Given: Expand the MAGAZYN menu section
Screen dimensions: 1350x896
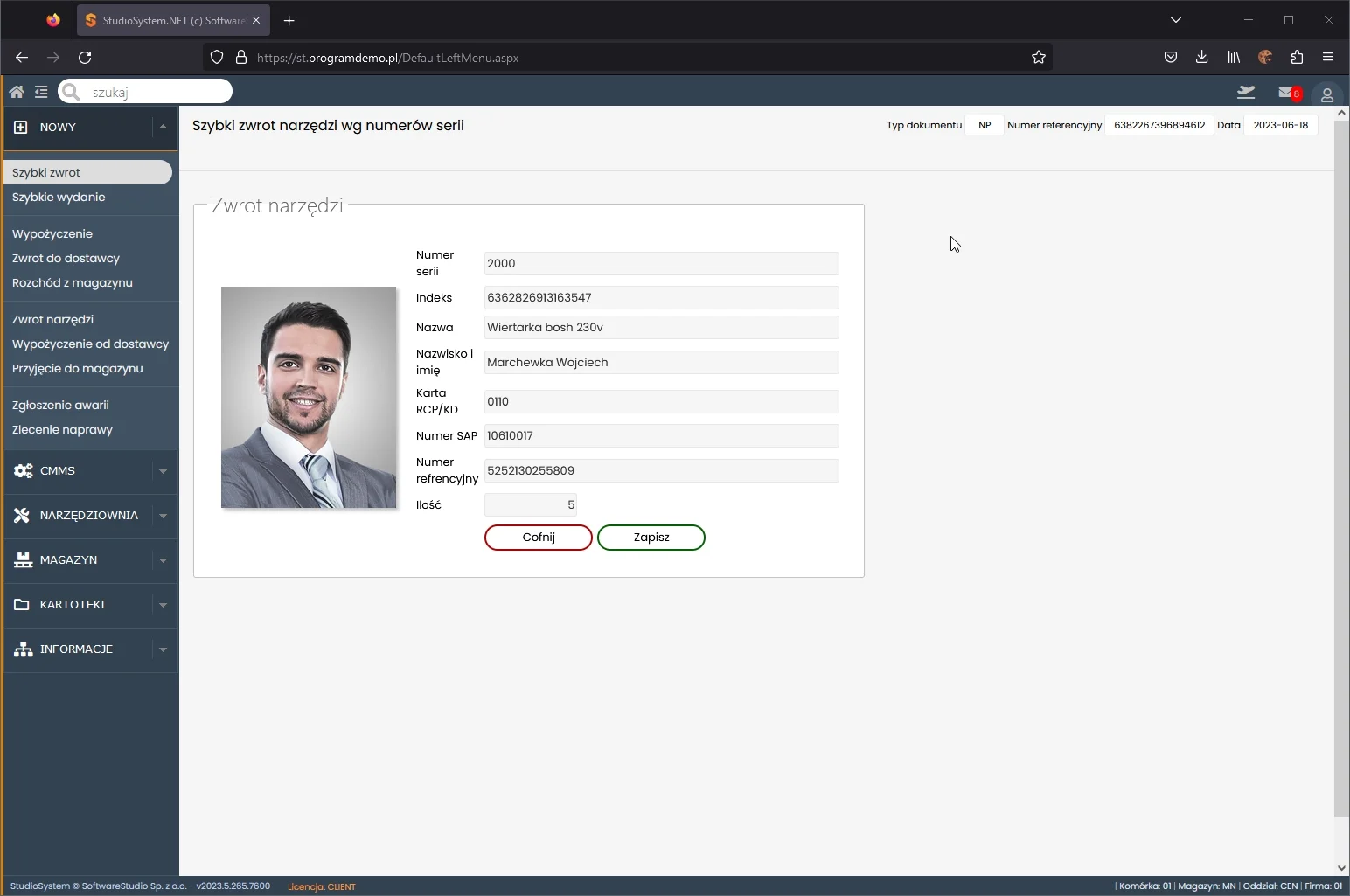Looking at the screenshot, I should (x=163, y=560).
